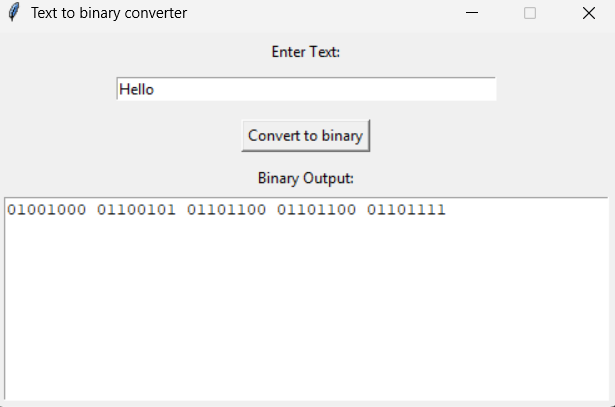Click the window title Text to binary converter

pyautogui.click(x=108, y=13)
